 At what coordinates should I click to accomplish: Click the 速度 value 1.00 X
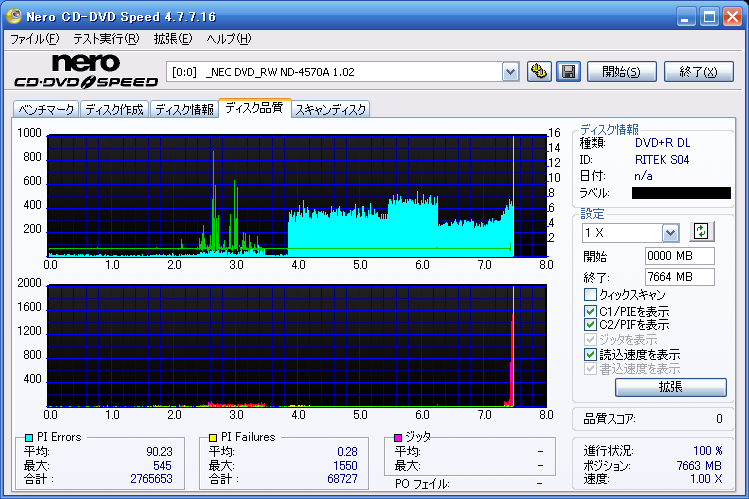point(706,479)
